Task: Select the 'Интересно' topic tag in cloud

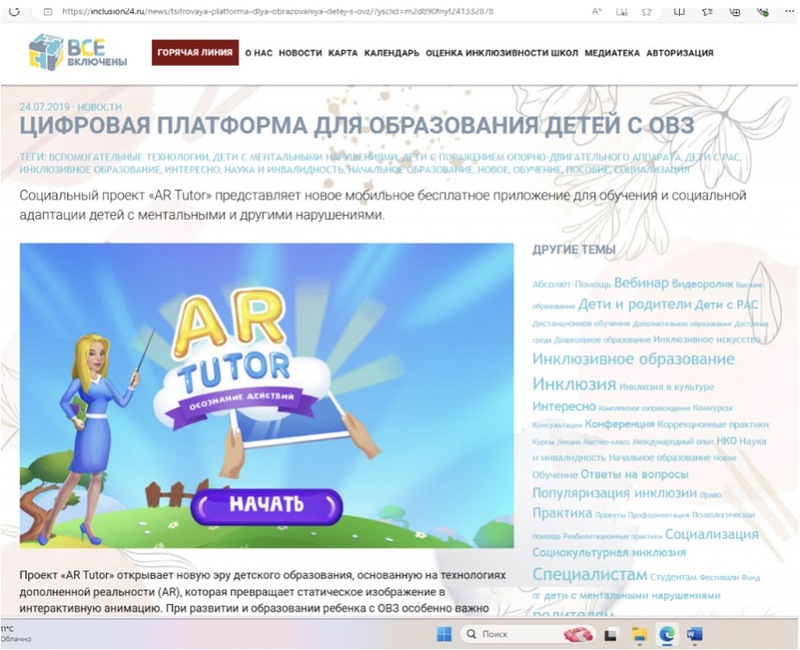Action: coord(564,407)
